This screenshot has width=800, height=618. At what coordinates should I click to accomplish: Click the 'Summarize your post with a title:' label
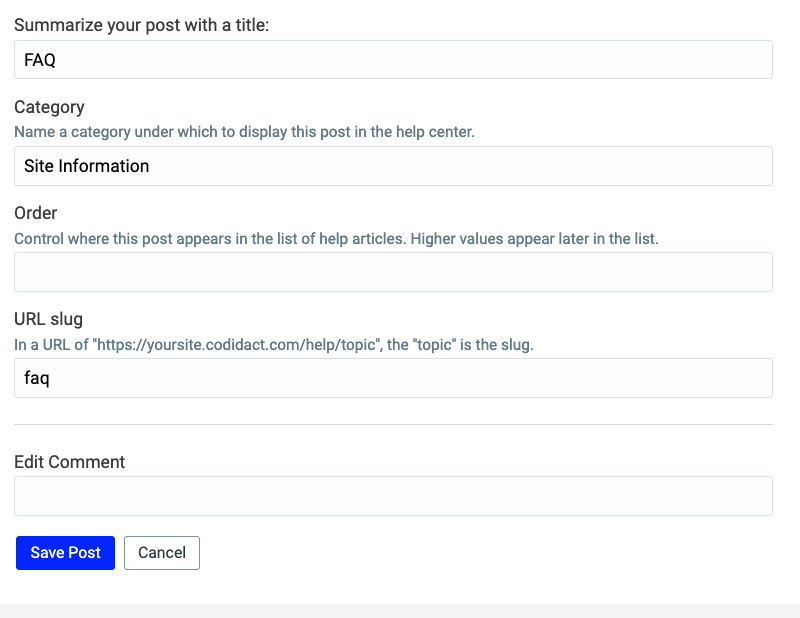[x=141, y=25]
